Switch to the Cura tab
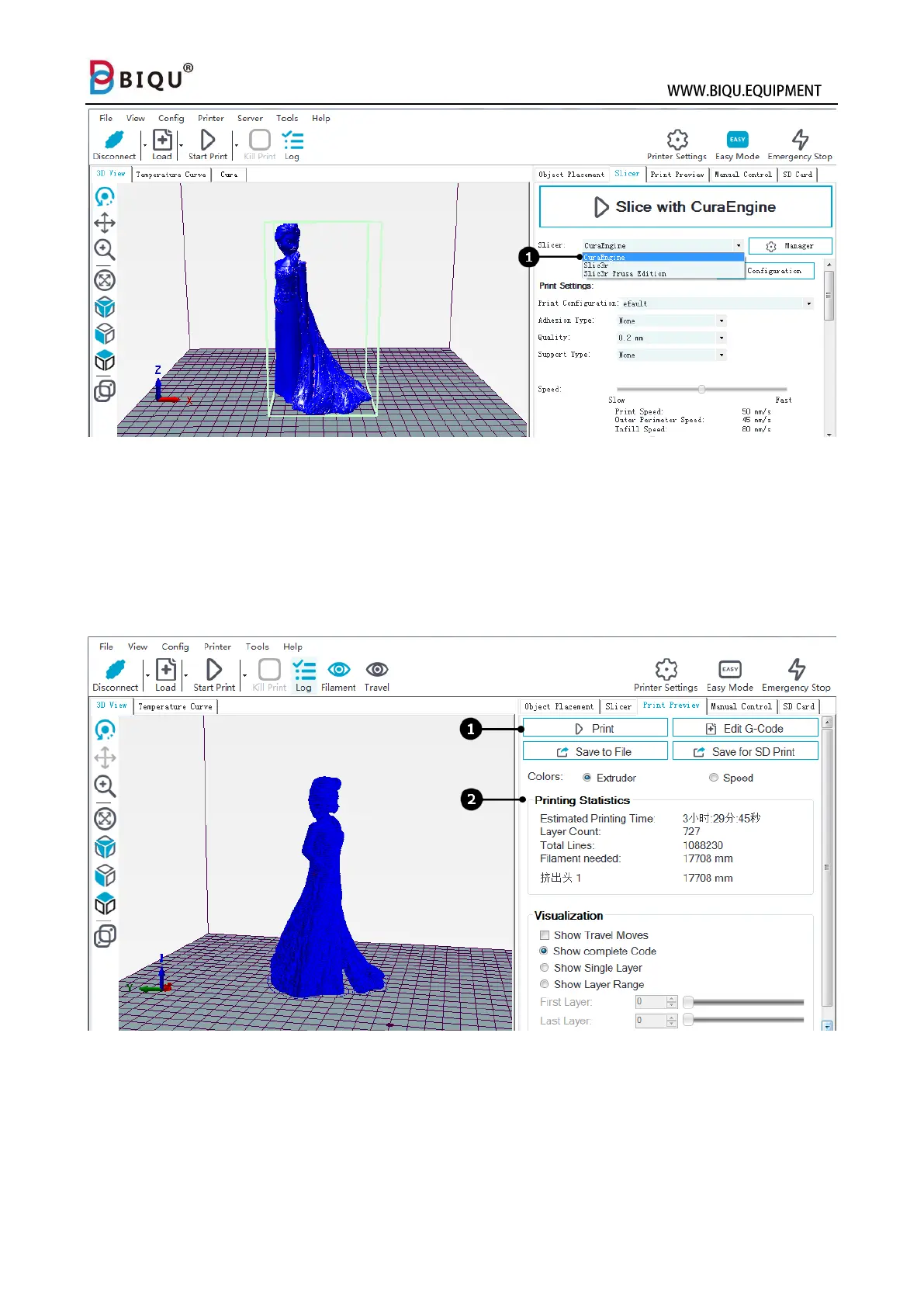This screenshot has width=924, height=1307. (x=229, y=175)
